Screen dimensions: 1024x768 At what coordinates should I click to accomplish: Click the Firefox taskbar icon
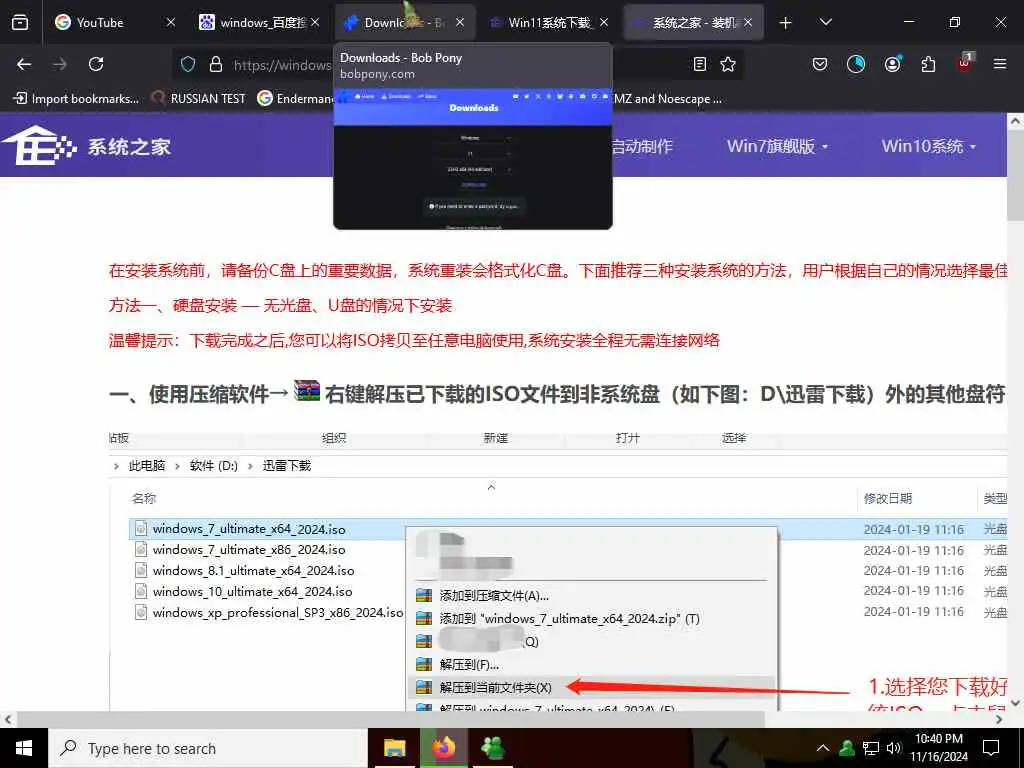444,748
